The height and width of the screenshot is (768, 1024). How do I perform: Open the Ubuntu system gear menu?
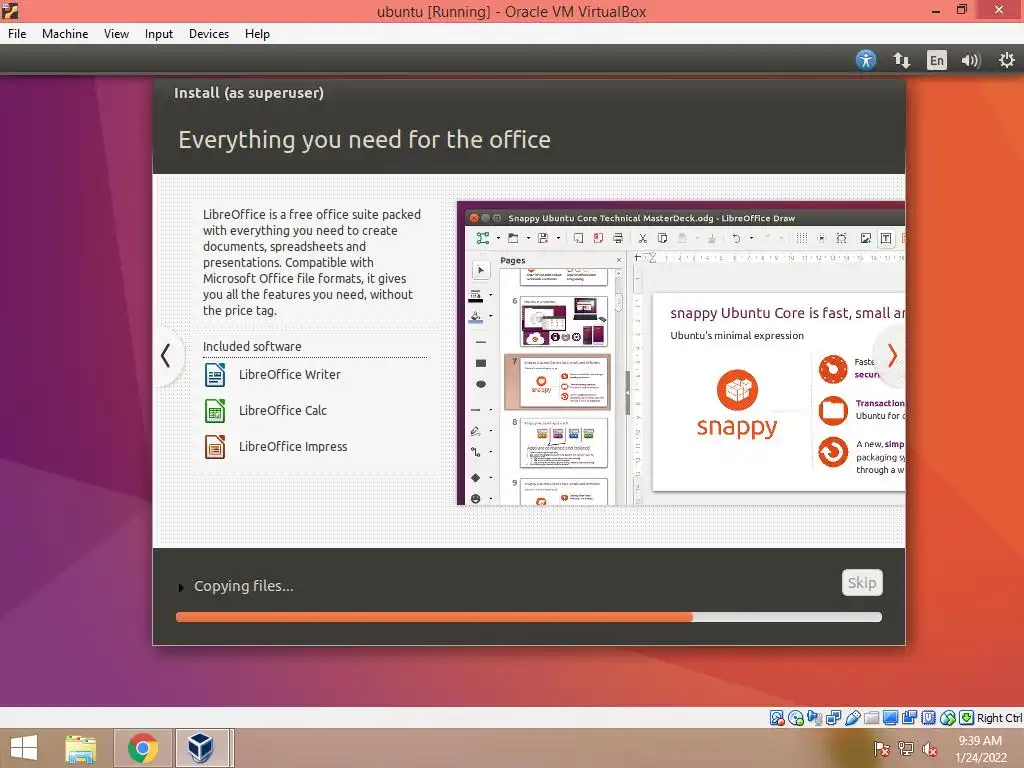[1007, 60]
